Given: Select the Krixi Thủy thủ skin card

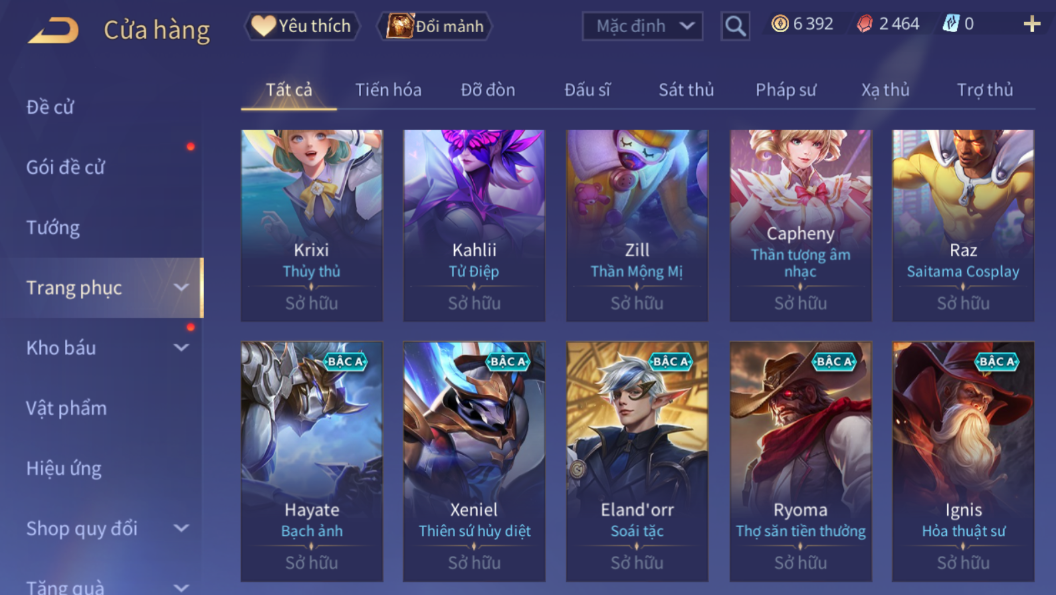Looking at the screenshot, I should click(x=312, y=225).
